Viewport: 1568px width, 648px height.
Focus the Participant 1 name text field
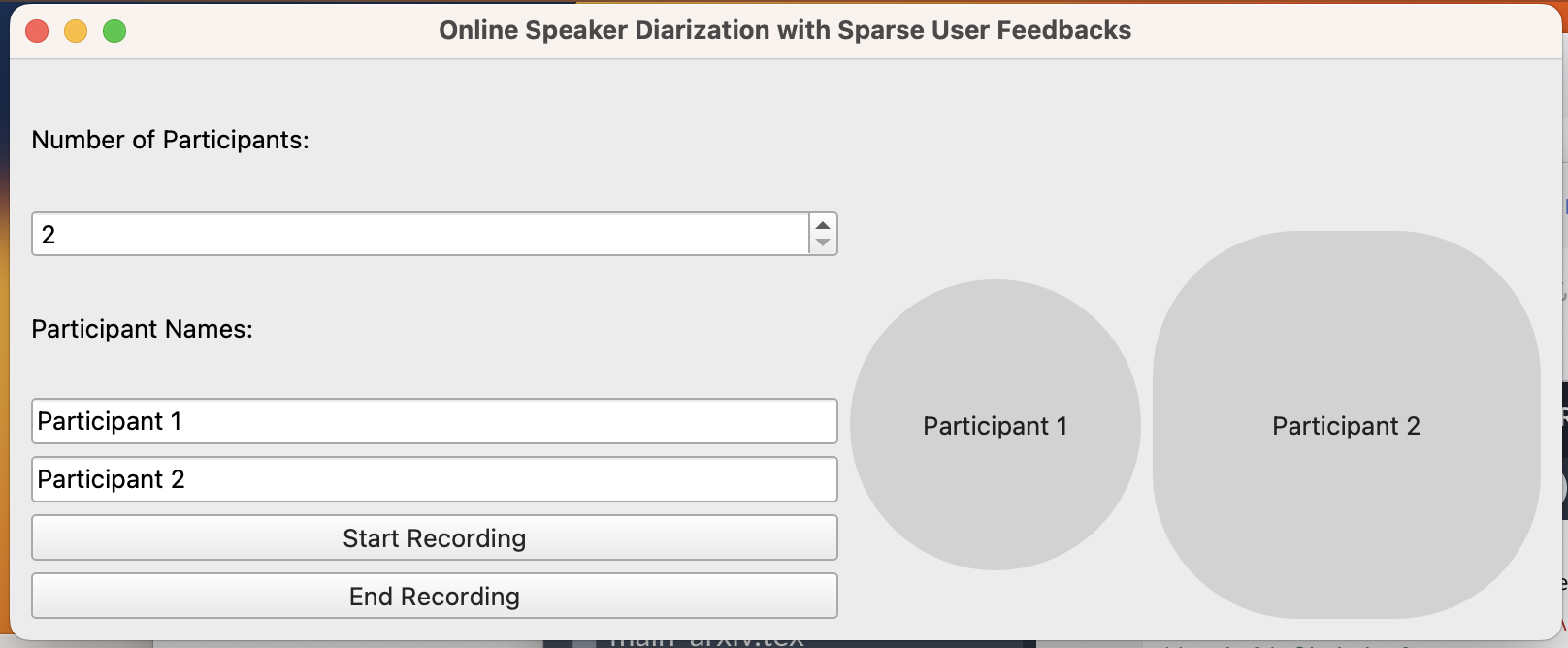tap(434, 421)
